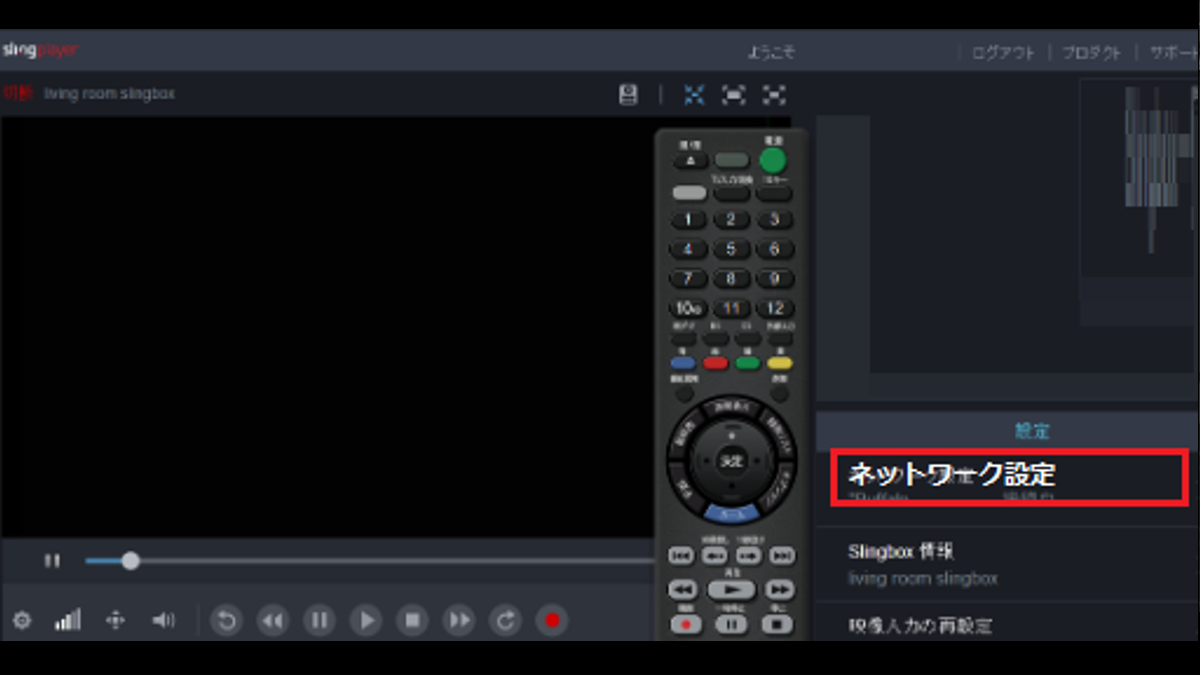
Task: Select the blue highlighted video size icon
Action: coord(694,95)
